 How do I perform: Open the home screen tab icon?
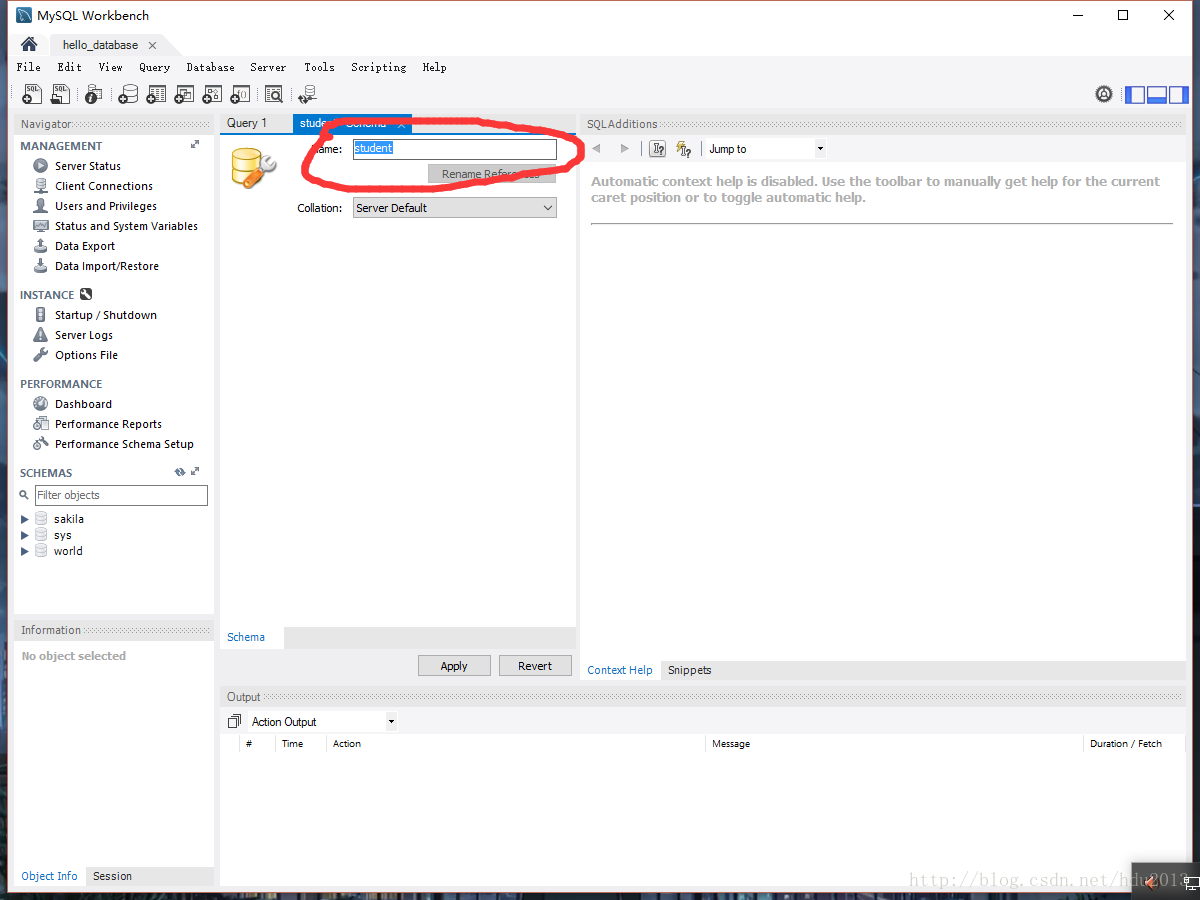[x=29, y=45]
